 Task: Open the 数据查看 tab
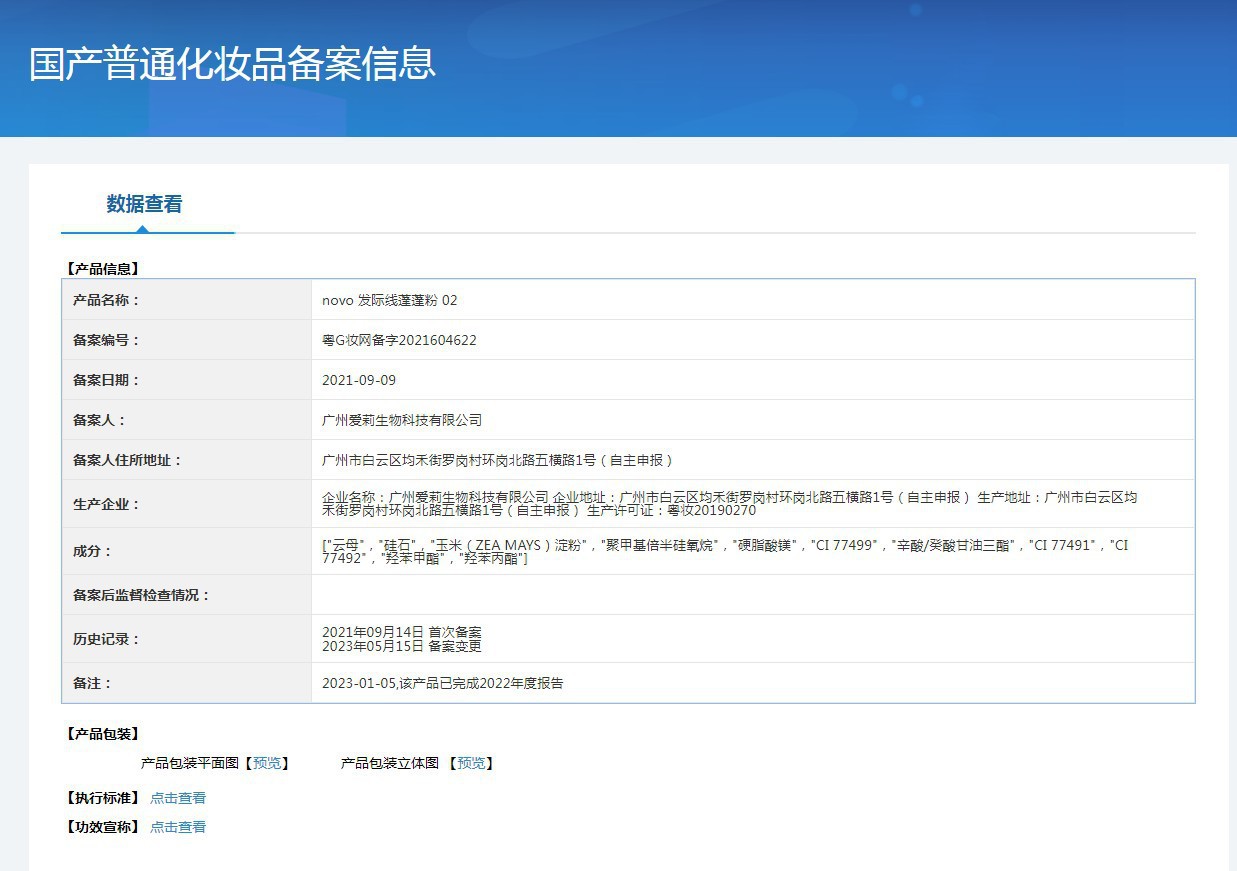click(145, 204)
